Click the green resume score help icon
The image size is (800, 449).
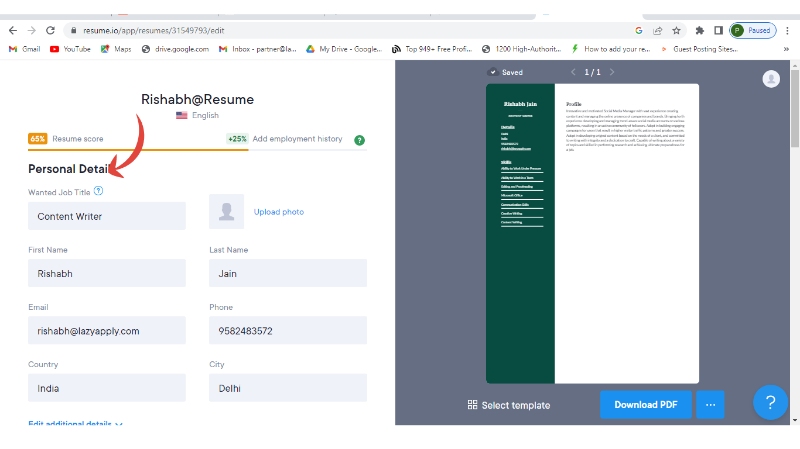(x=359, y=140)
